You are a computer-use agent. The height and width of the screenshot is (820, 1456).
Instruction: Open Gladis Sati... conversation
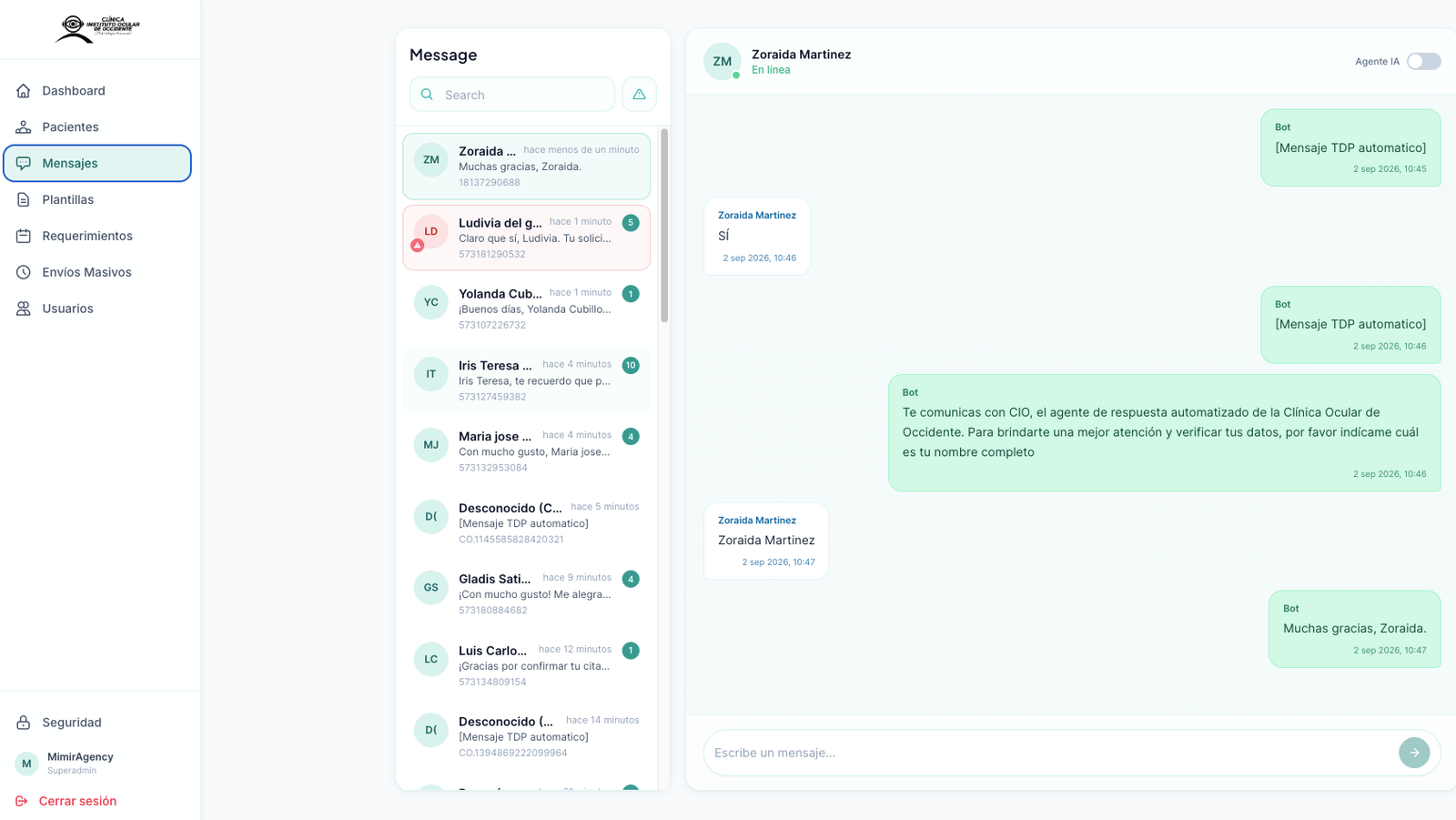point(527,593)
